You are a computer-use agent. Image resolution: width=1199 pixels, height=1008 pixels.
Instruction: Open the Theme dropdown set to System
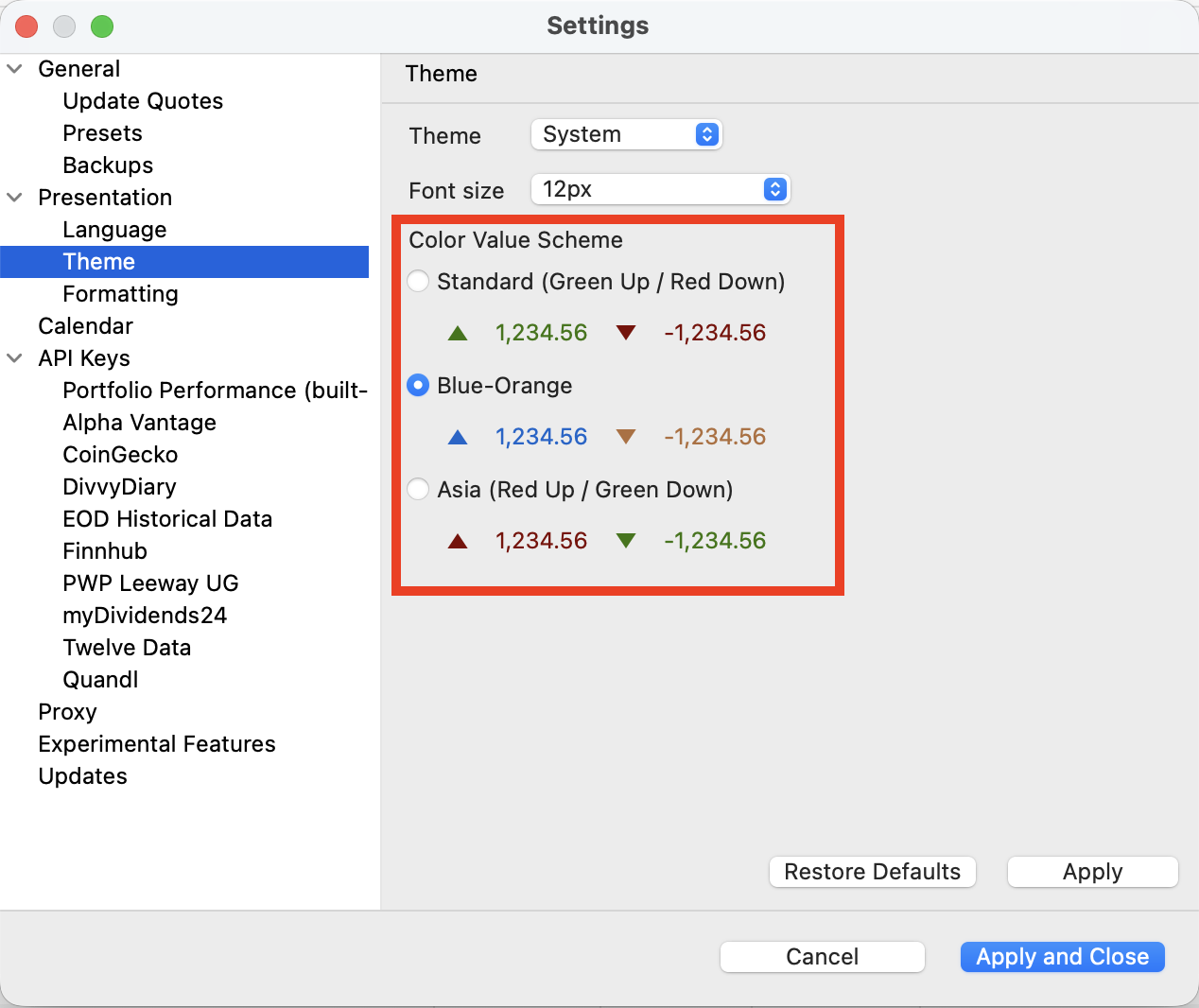[x=626, y=134]
